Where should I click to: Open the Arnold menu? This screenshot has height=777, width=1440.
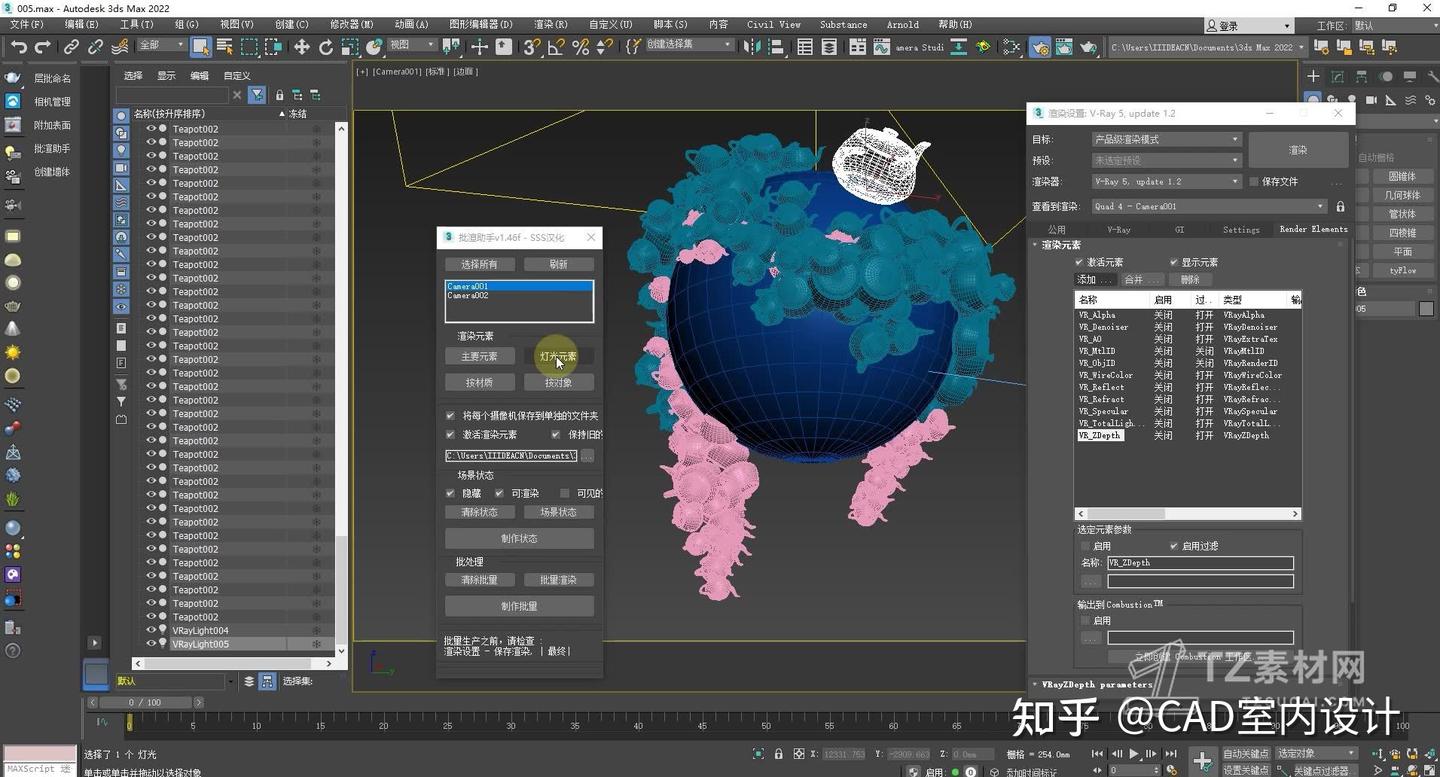902,24
